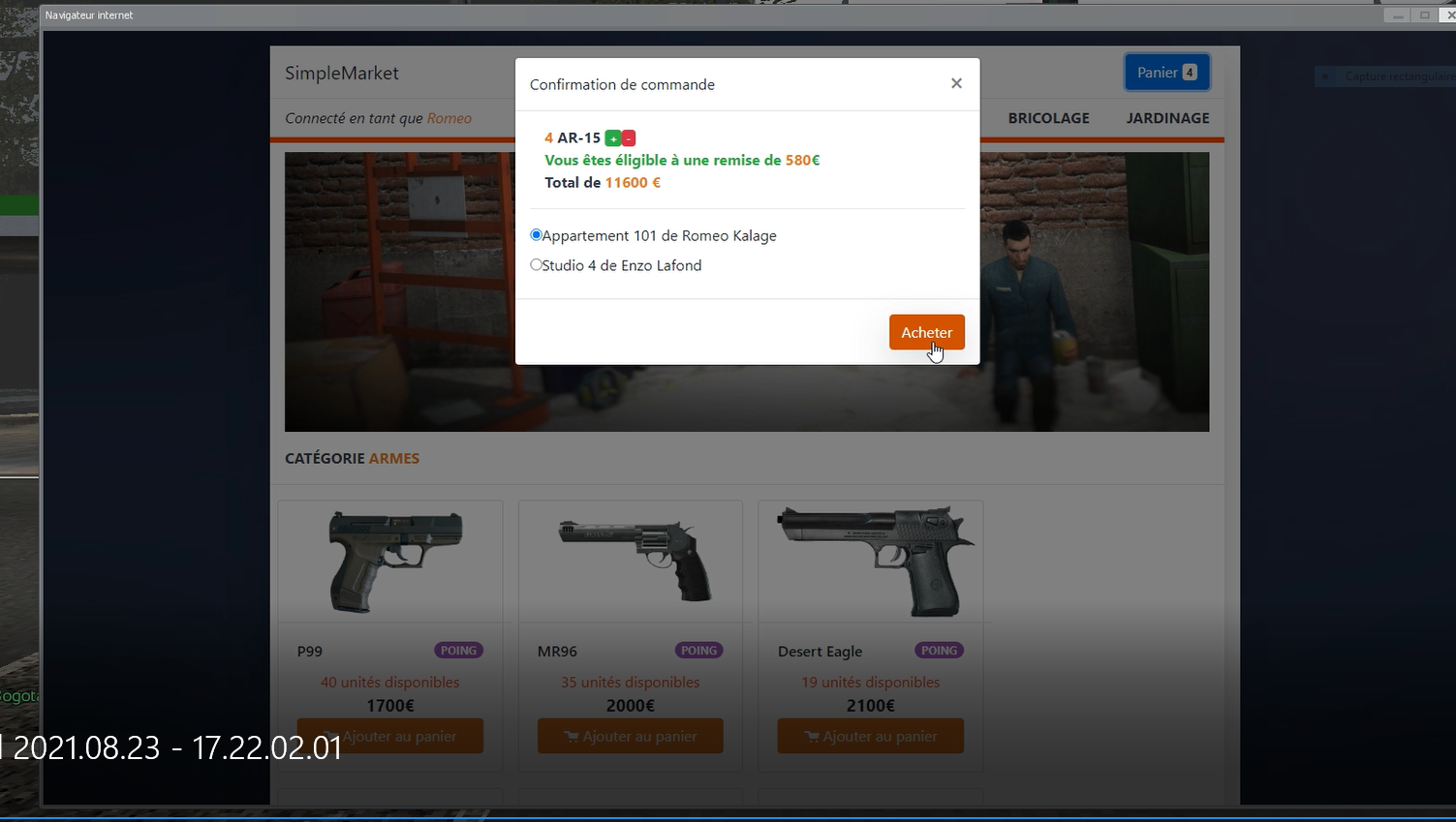
Task: Click POING badge on P99 card
Action: pyautogui.click(x=458, y=651)
